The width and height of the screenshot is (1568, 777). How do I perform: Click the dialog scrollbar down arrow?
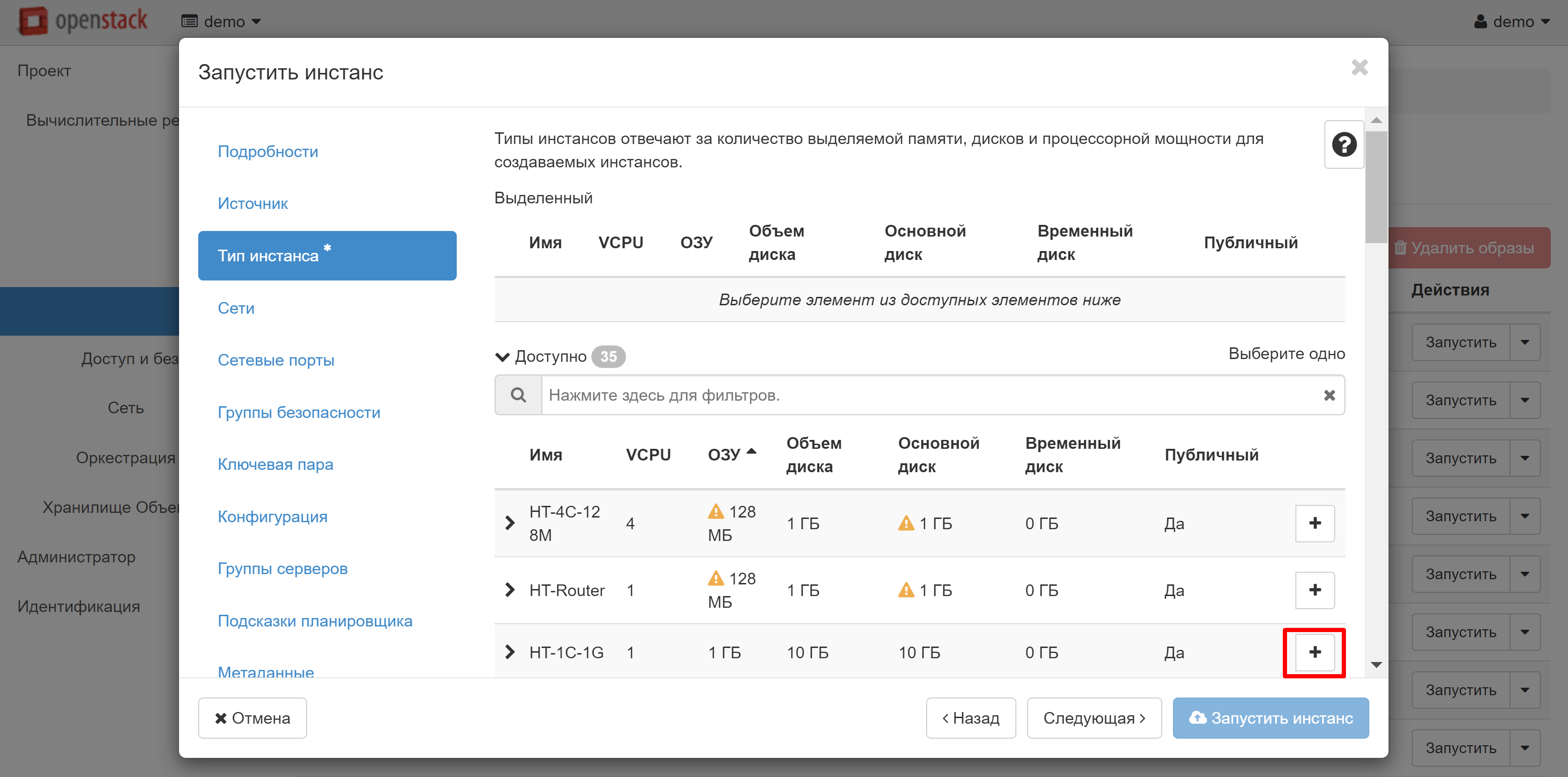point(1376,664)
